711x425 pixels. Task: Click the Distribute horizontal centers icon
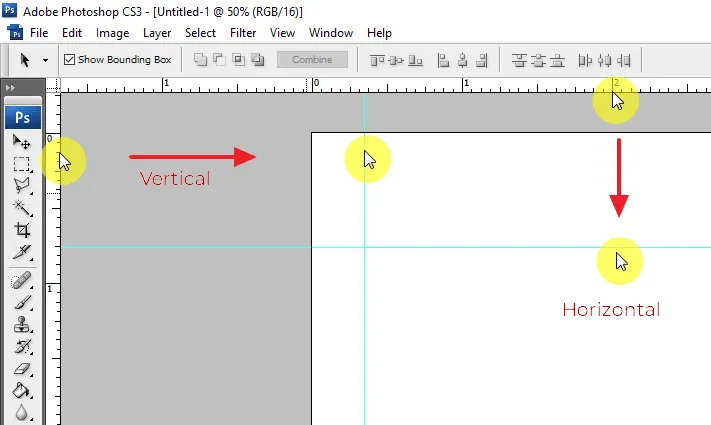604,60
